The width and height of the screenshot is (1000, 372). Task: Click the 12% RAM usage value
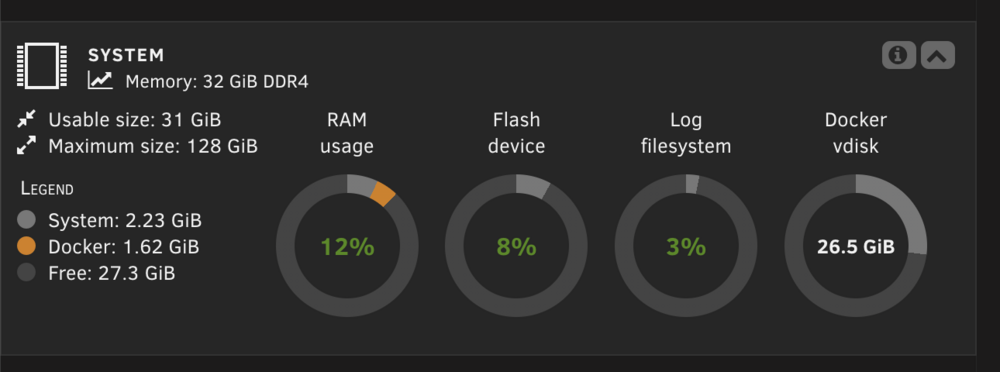click(x=347, y=247)
